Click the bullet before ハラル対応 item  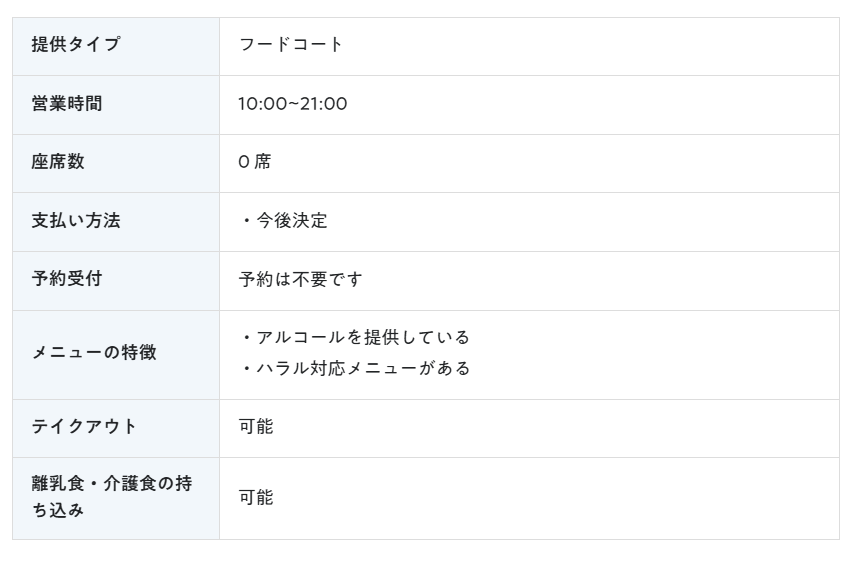coord(247,369)
